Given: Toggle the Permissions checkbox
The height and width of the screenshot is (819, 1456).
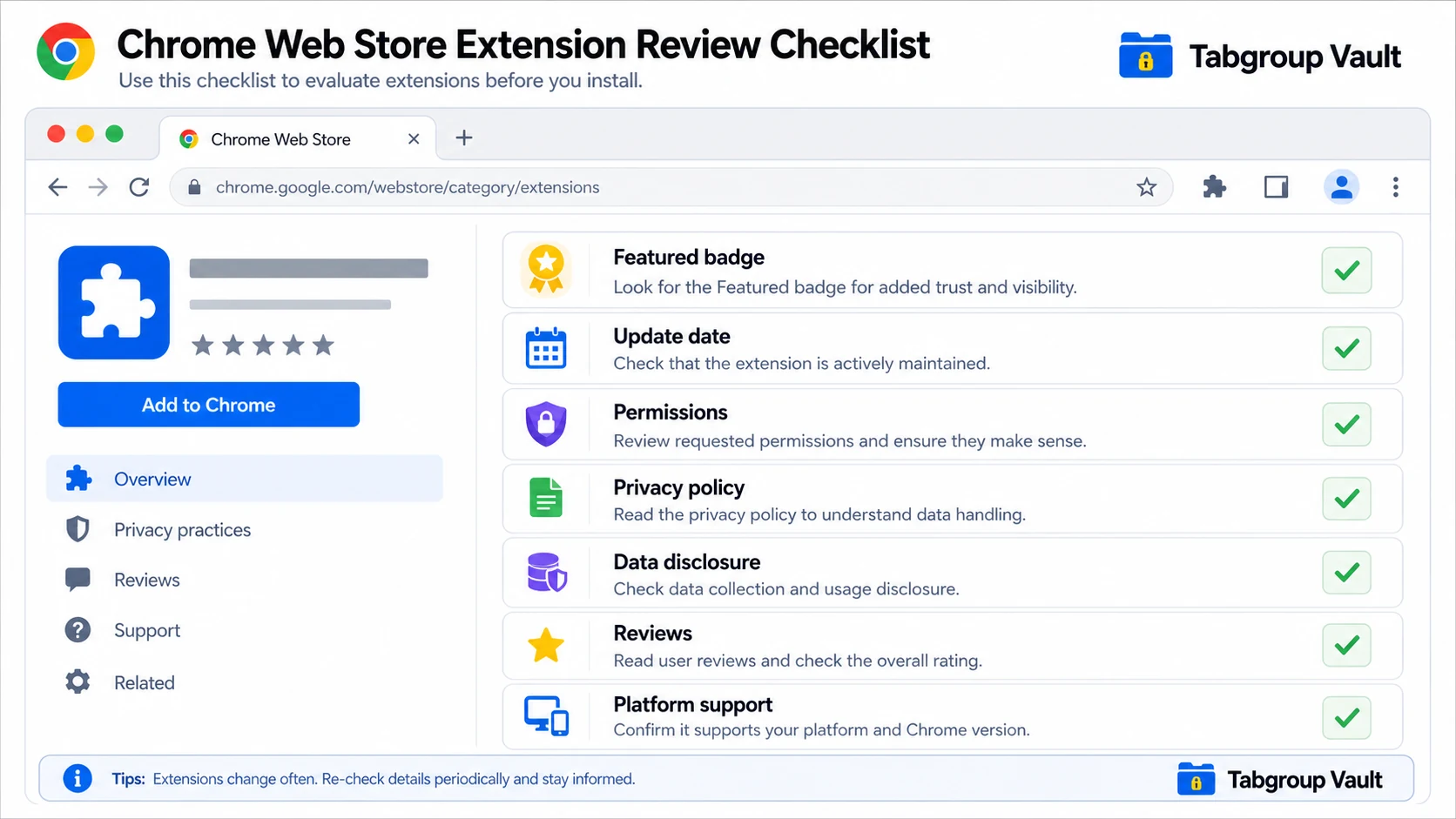Looking at the screenshot, I should pyautogui.click(x=1347, y=424).
